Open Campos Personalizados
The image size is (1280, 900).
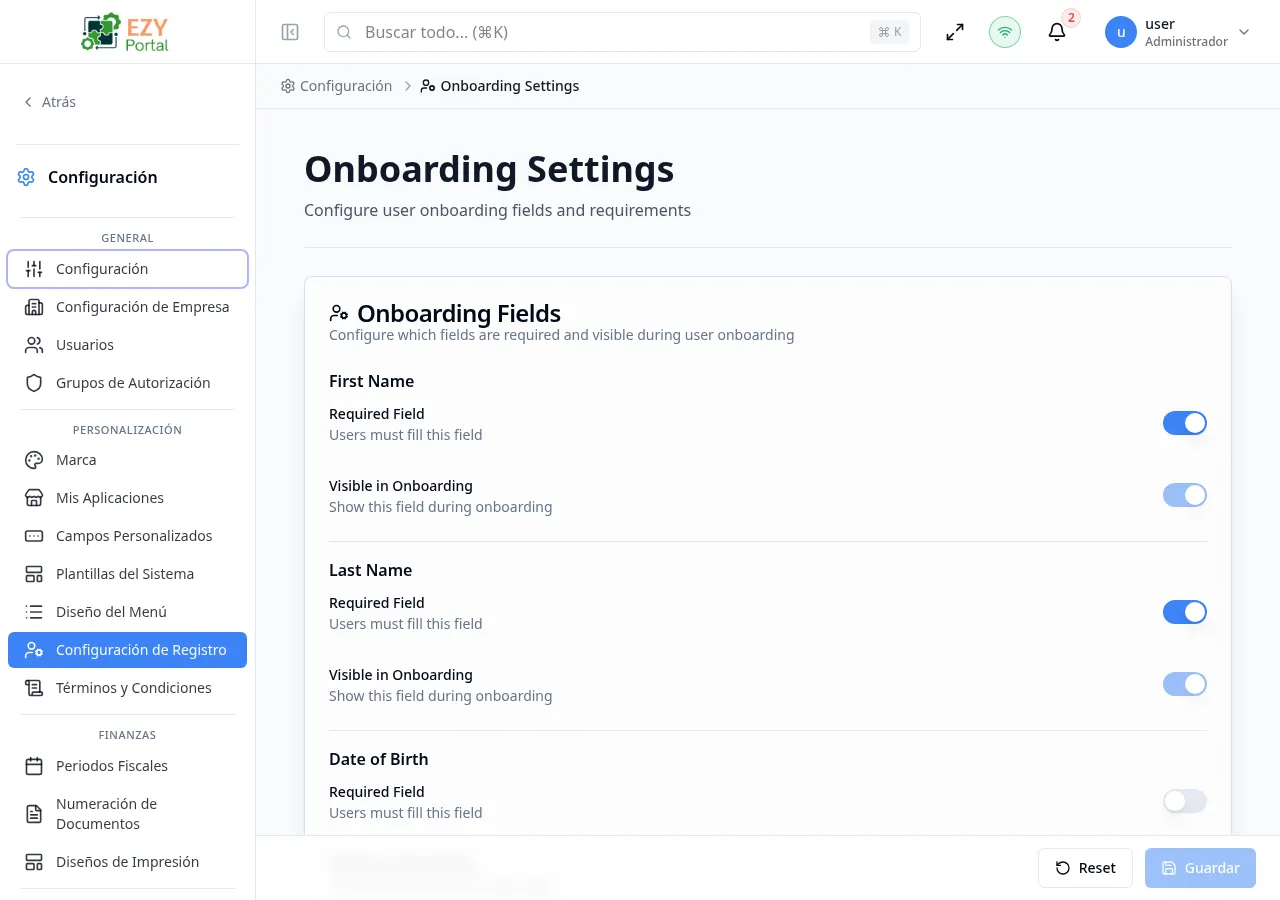[127, 536]
